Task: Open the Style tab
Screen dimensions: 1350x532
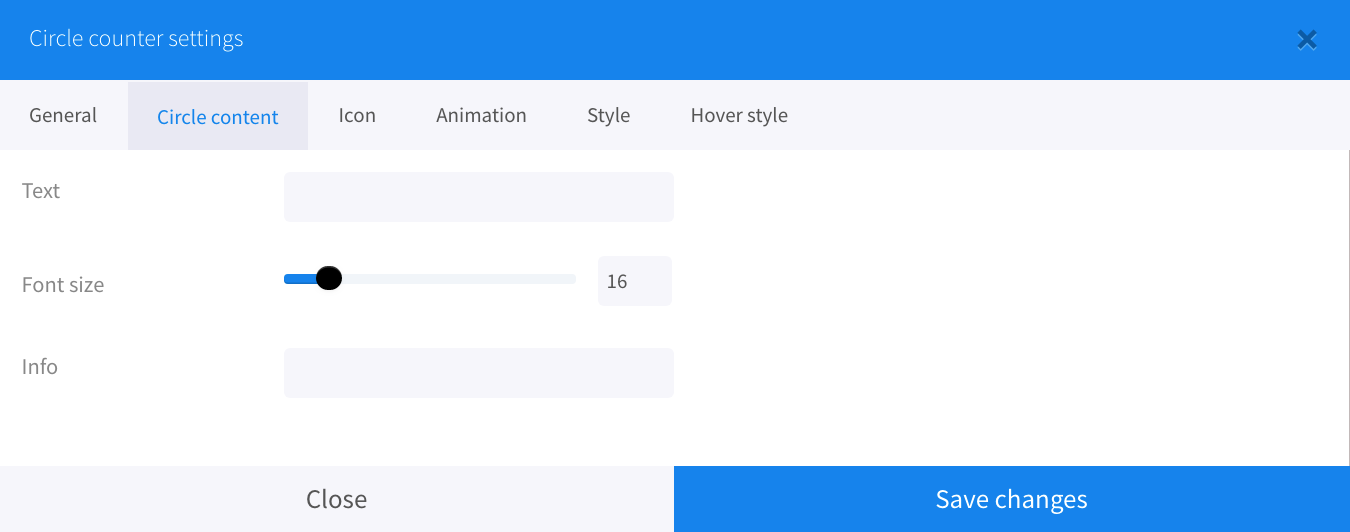Action: coord(608,115)
